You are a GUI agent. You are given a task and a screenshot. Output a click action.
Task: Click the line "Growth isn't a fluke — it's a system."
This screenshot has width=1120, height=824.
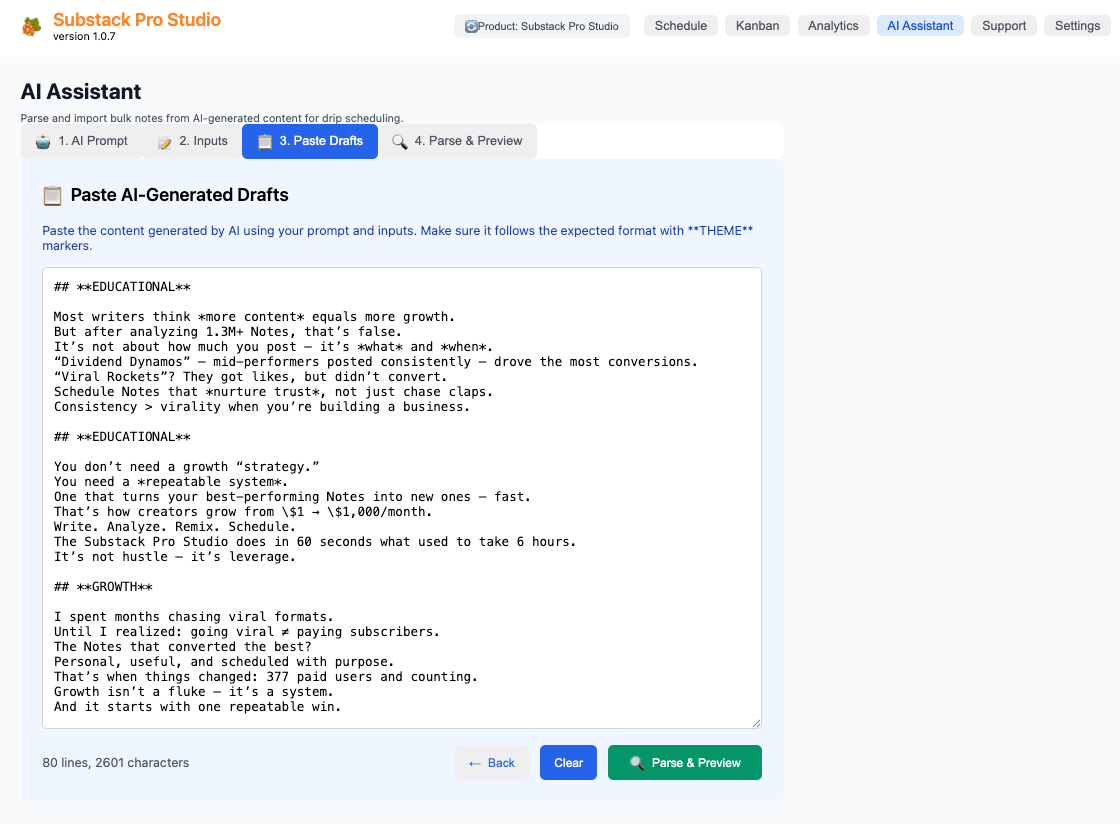194,692
